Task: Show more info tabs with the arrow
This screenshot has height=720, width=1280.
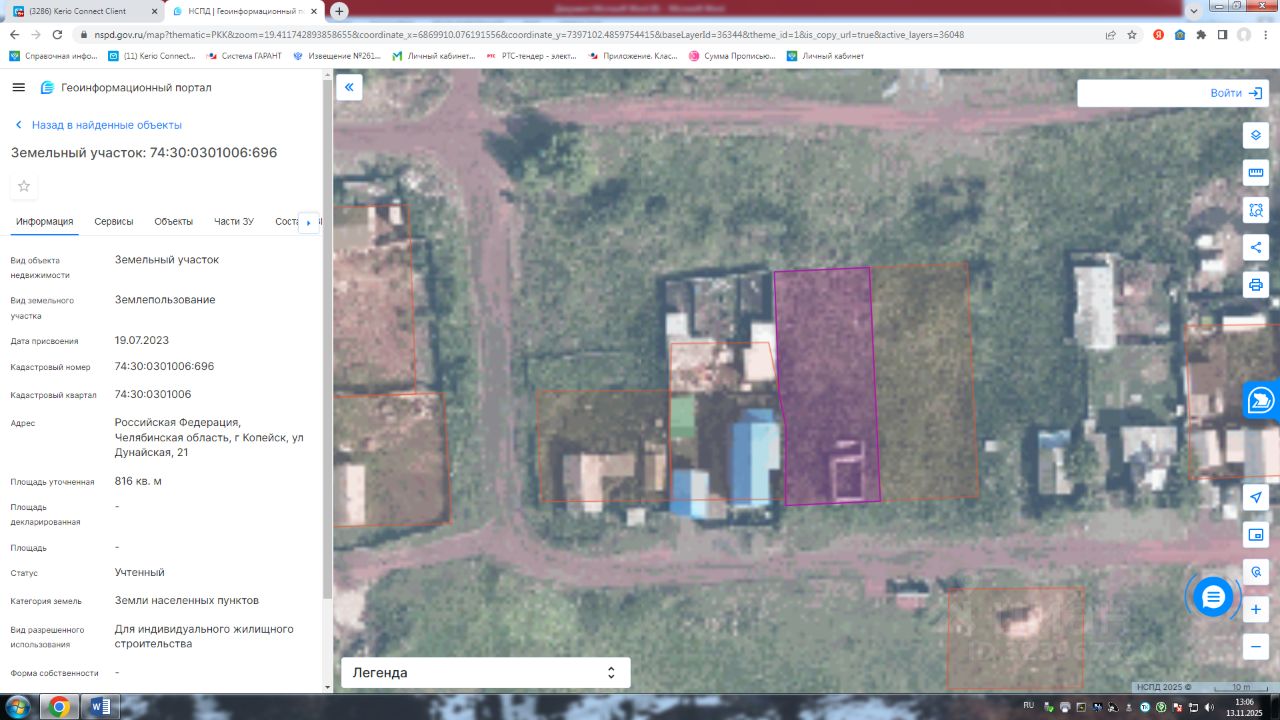Action: (x=308, y=222)
